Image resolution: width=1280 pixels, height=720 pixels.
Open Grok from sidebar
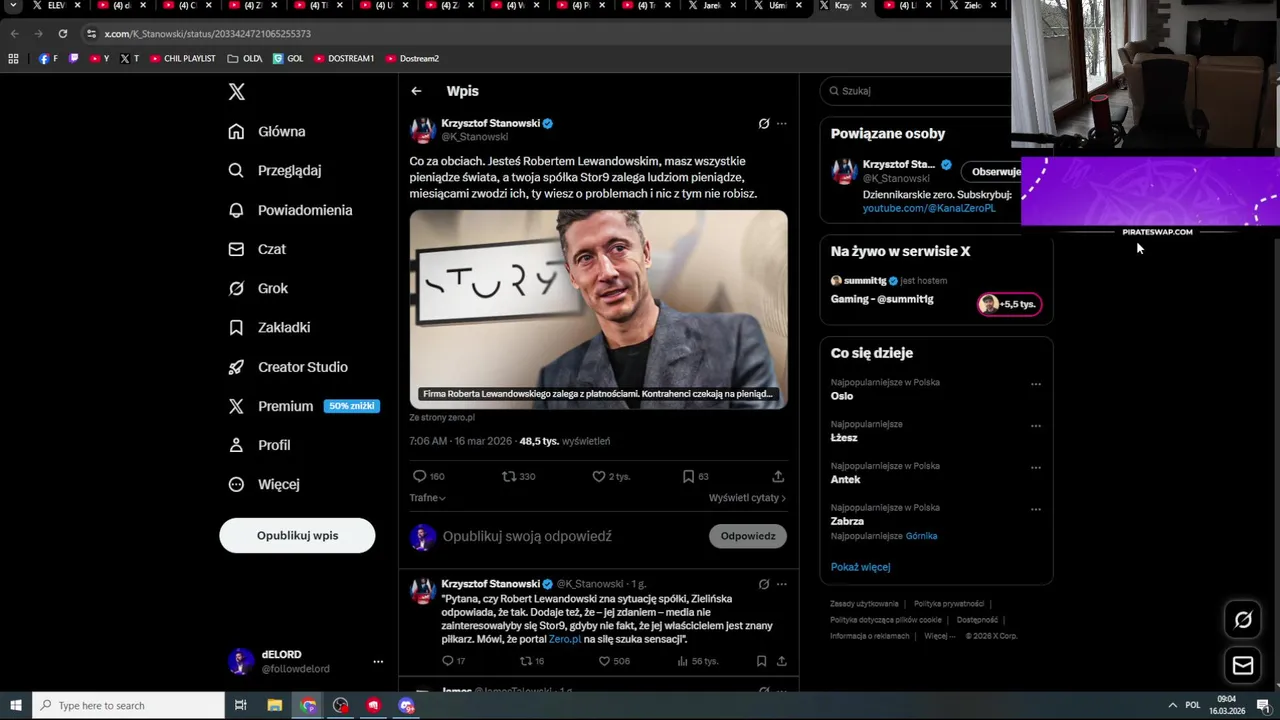pos(258,288)
